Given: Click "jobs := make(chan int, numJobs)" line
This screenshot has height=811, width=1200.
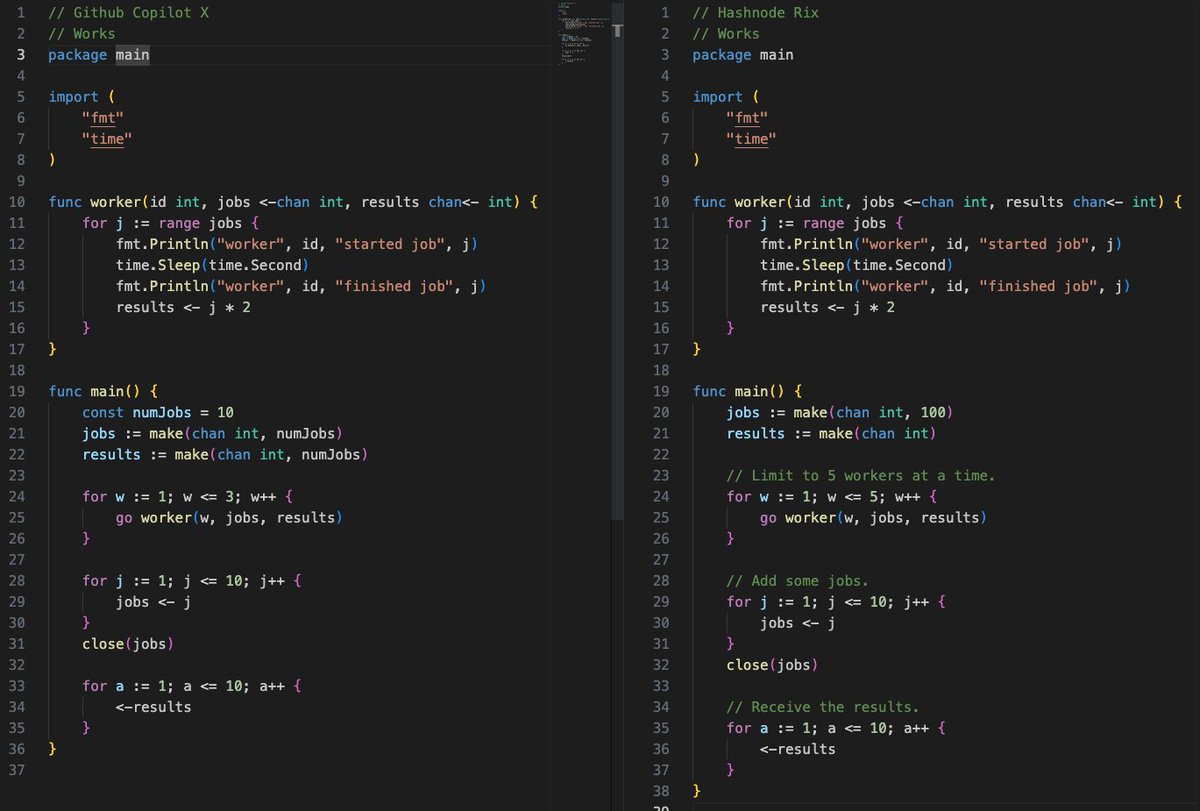Looking at the screenshot, I should [213, 433].
